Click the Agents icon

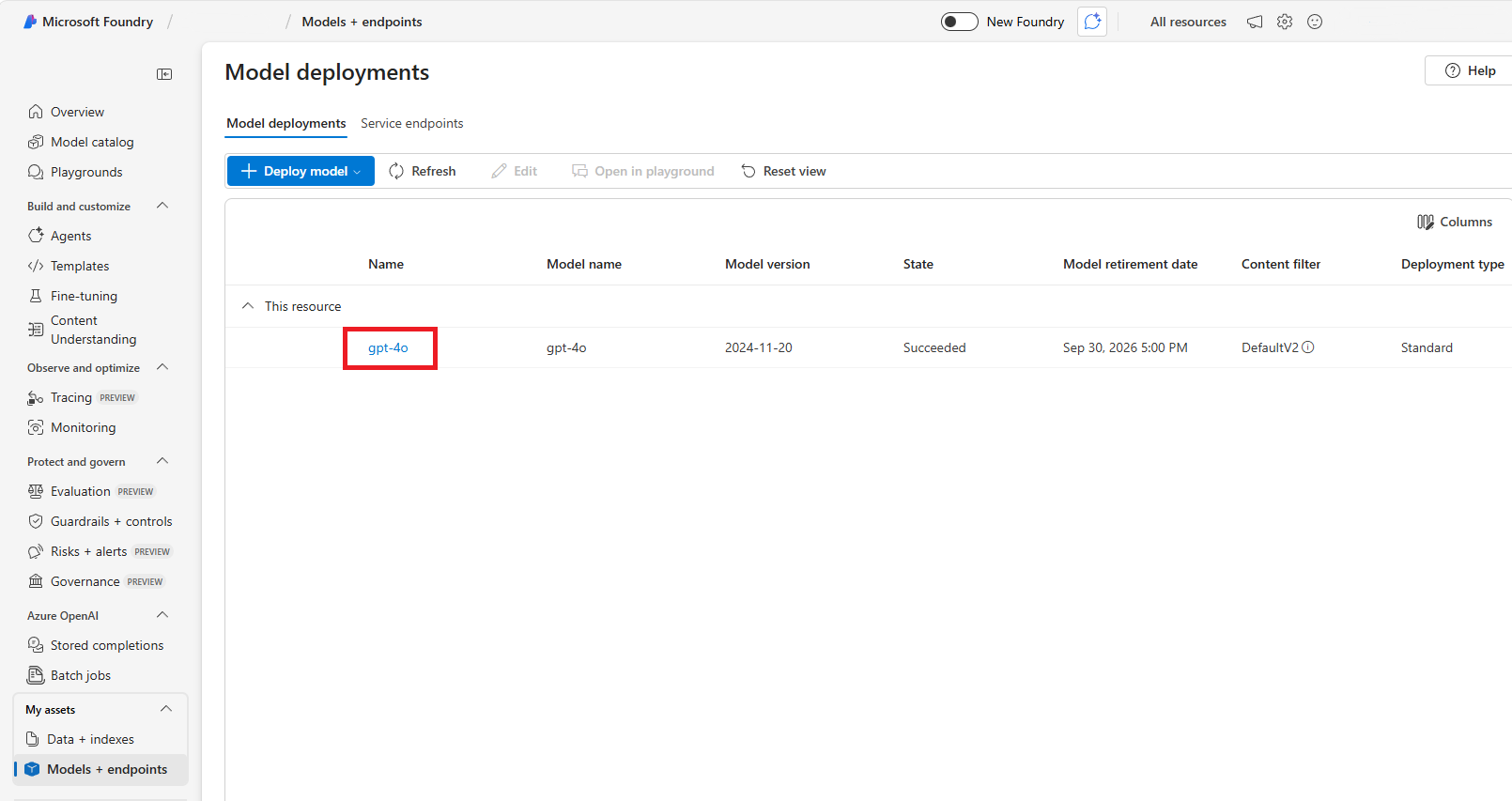(36, 236)
